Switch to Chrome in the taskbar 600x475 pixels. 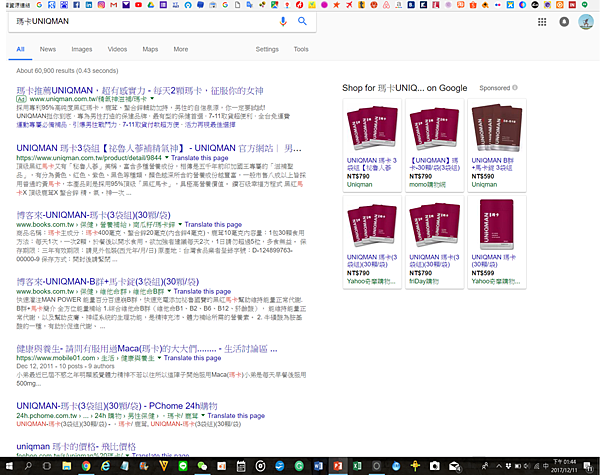86,466
